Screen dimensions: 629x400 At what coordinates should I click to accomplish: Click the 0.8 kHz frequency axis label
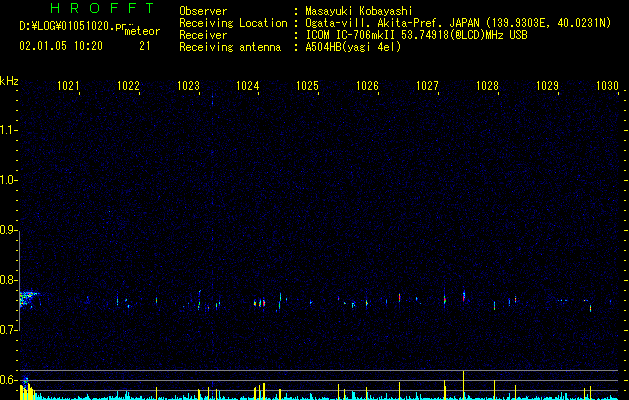pyautogui.click(x=9, y=280)
